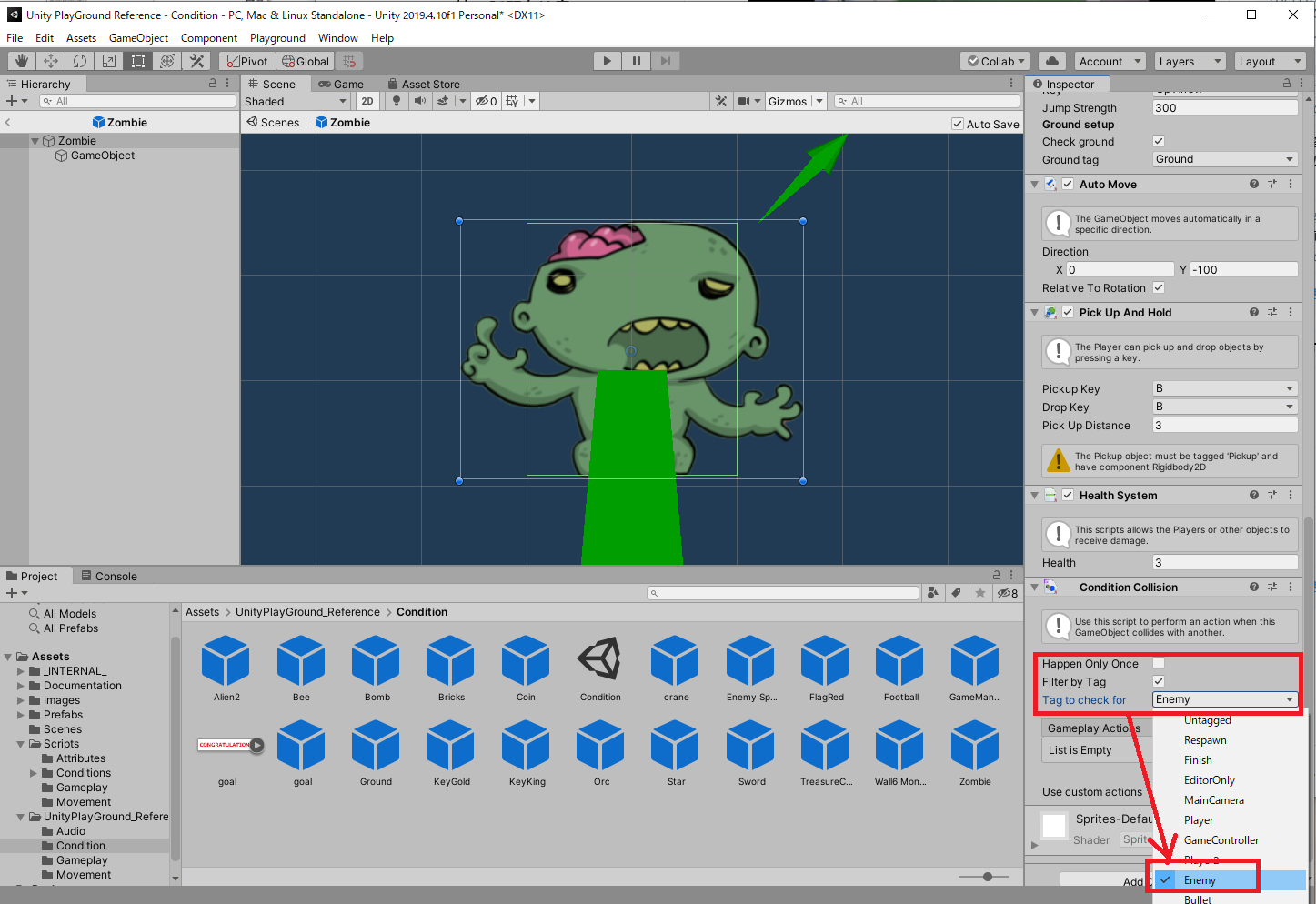Open custom editor tools icon

coord(196,61)
